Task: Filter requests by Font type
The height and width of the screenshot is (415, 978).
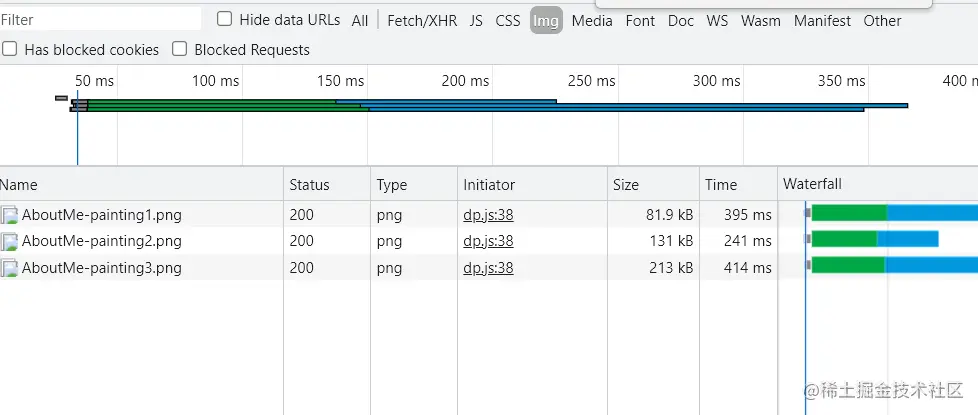Action: coord(640,20)
